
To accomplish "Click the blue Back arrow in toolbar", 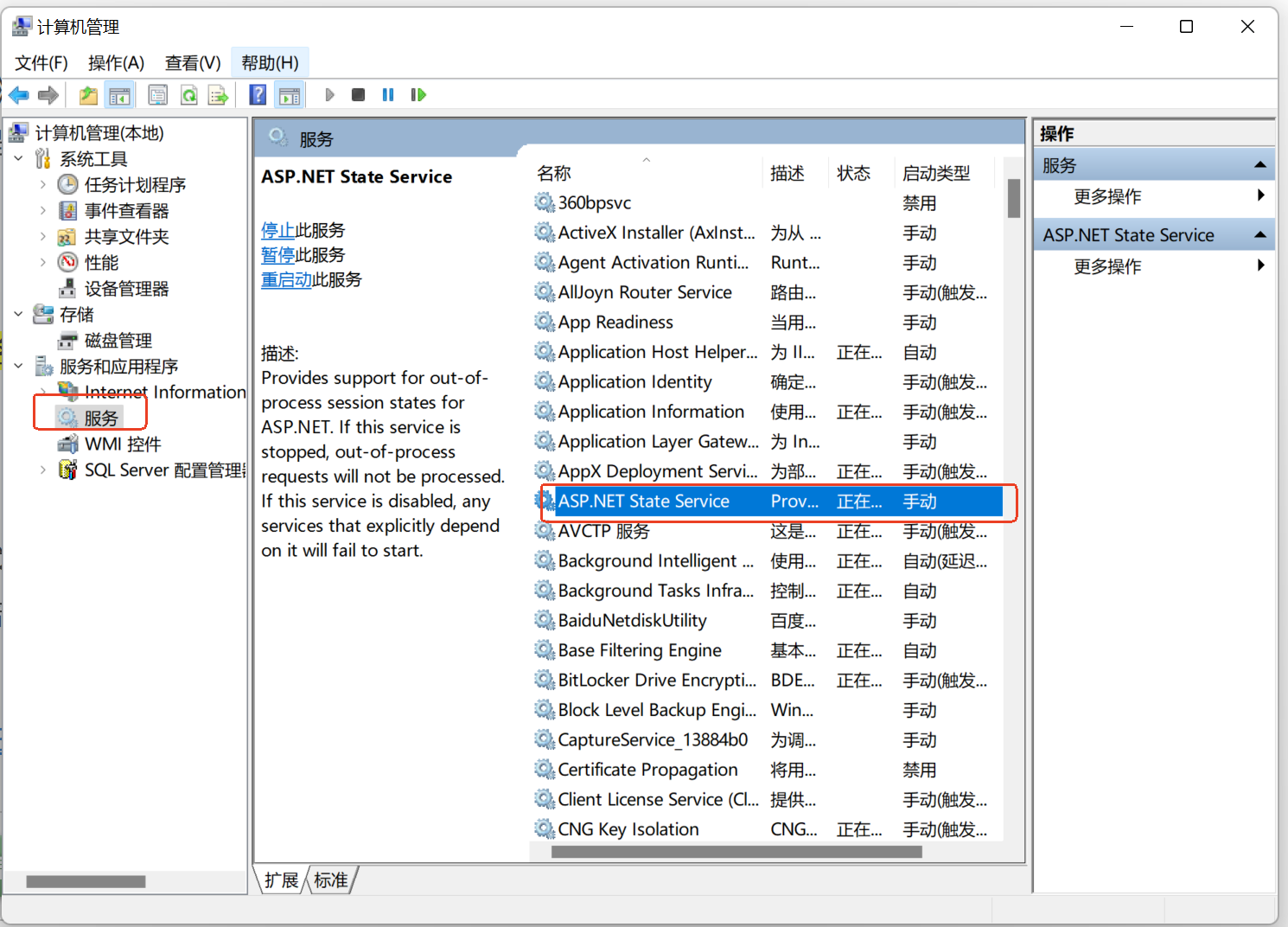I will click(19, 95).
